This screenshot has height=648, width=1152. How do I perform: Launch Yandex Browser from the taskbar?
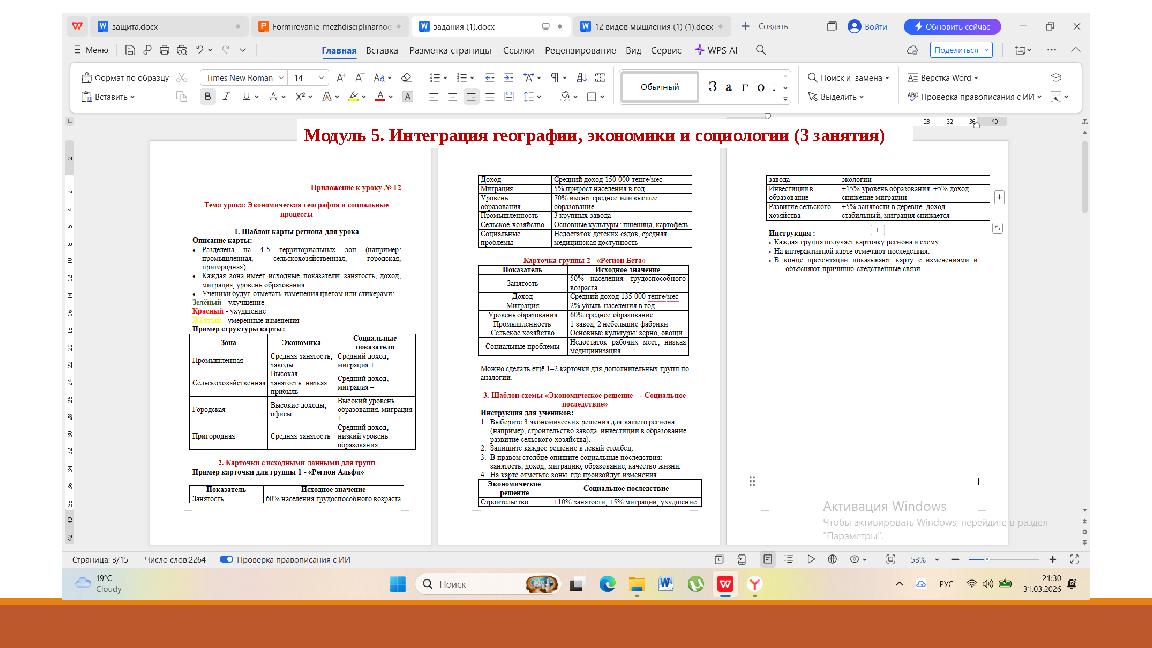click(755, 581)
